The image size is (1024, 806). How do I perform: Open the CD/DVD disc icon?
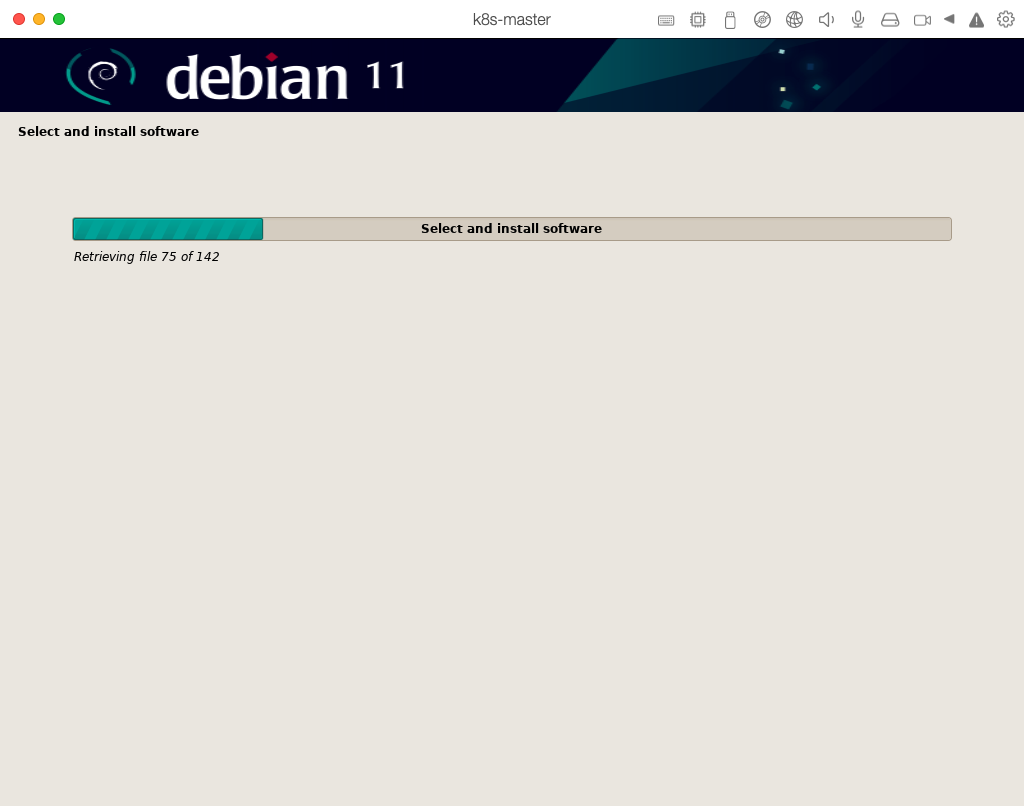click(762, 20)
